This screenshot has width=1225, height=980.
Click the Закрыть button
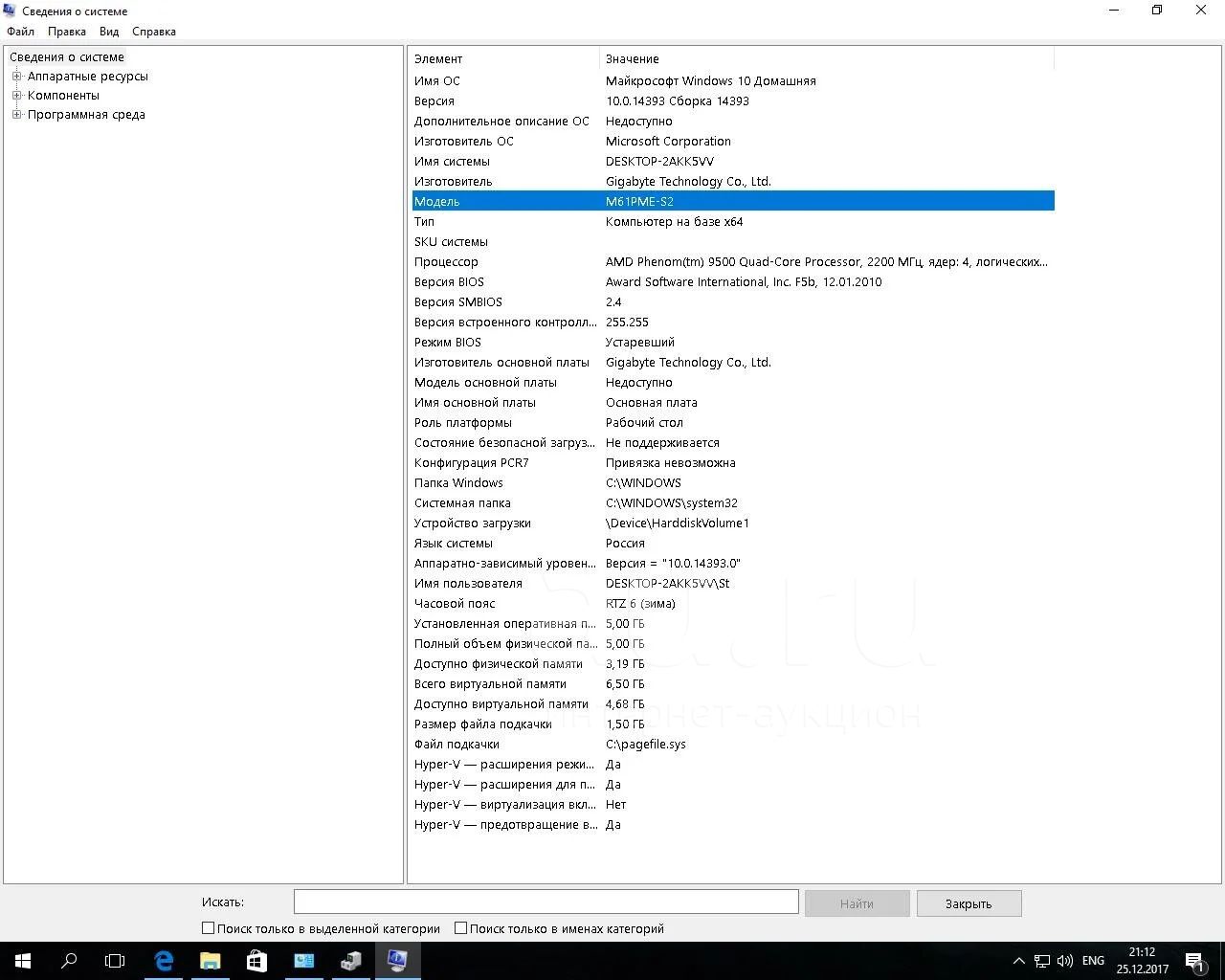[969, 903]
